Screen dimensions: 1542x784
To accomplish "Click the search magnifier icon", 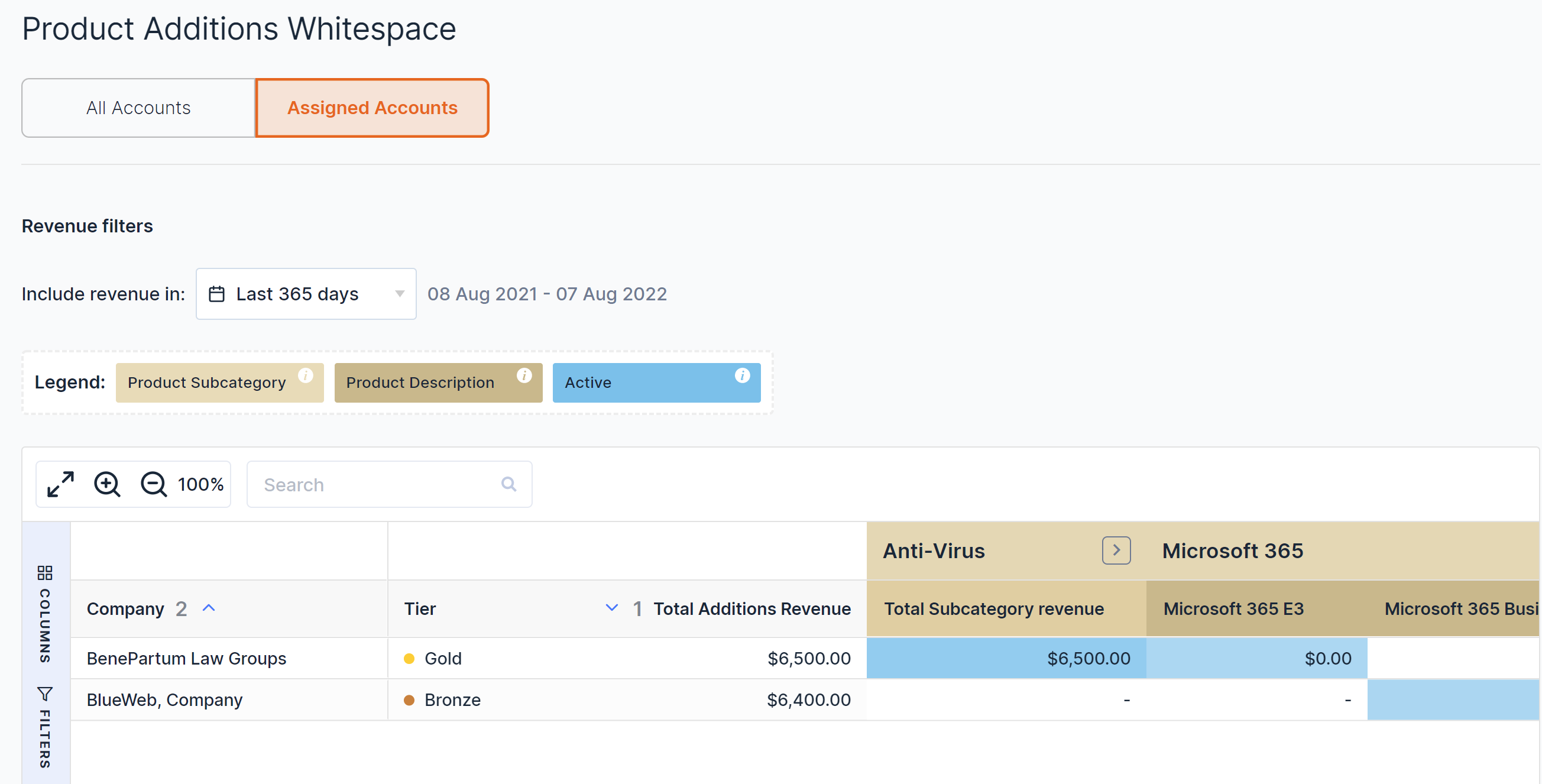I will click(509, 484).
